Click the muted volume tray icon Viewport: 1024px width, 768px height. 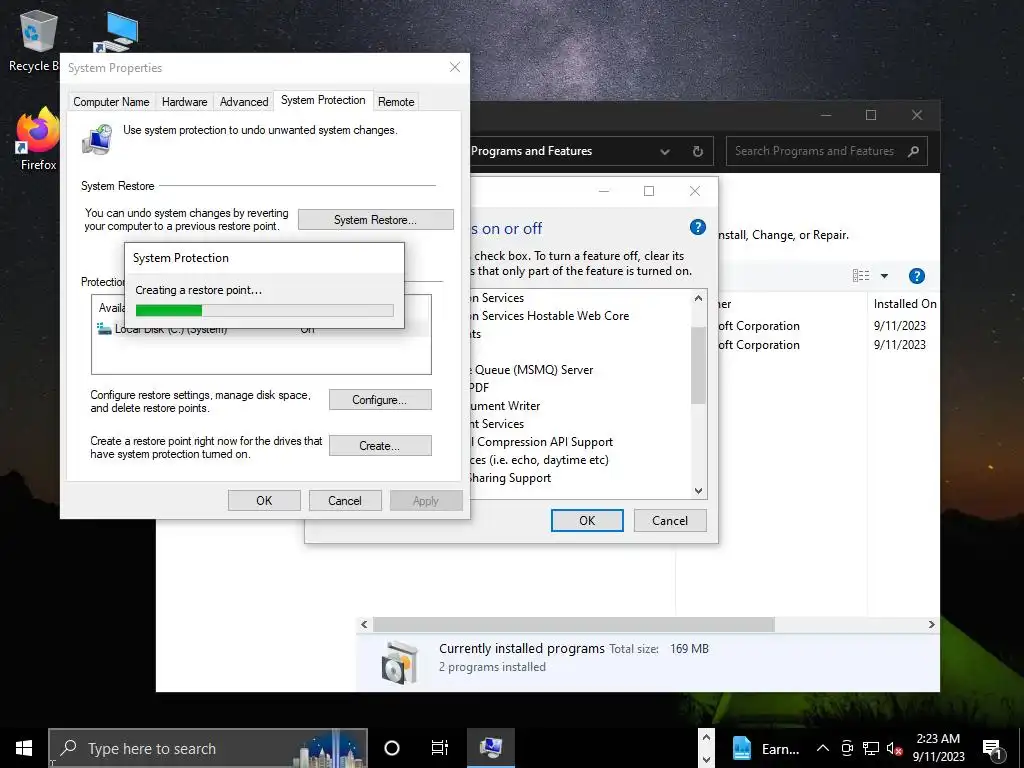click(895, 748)
